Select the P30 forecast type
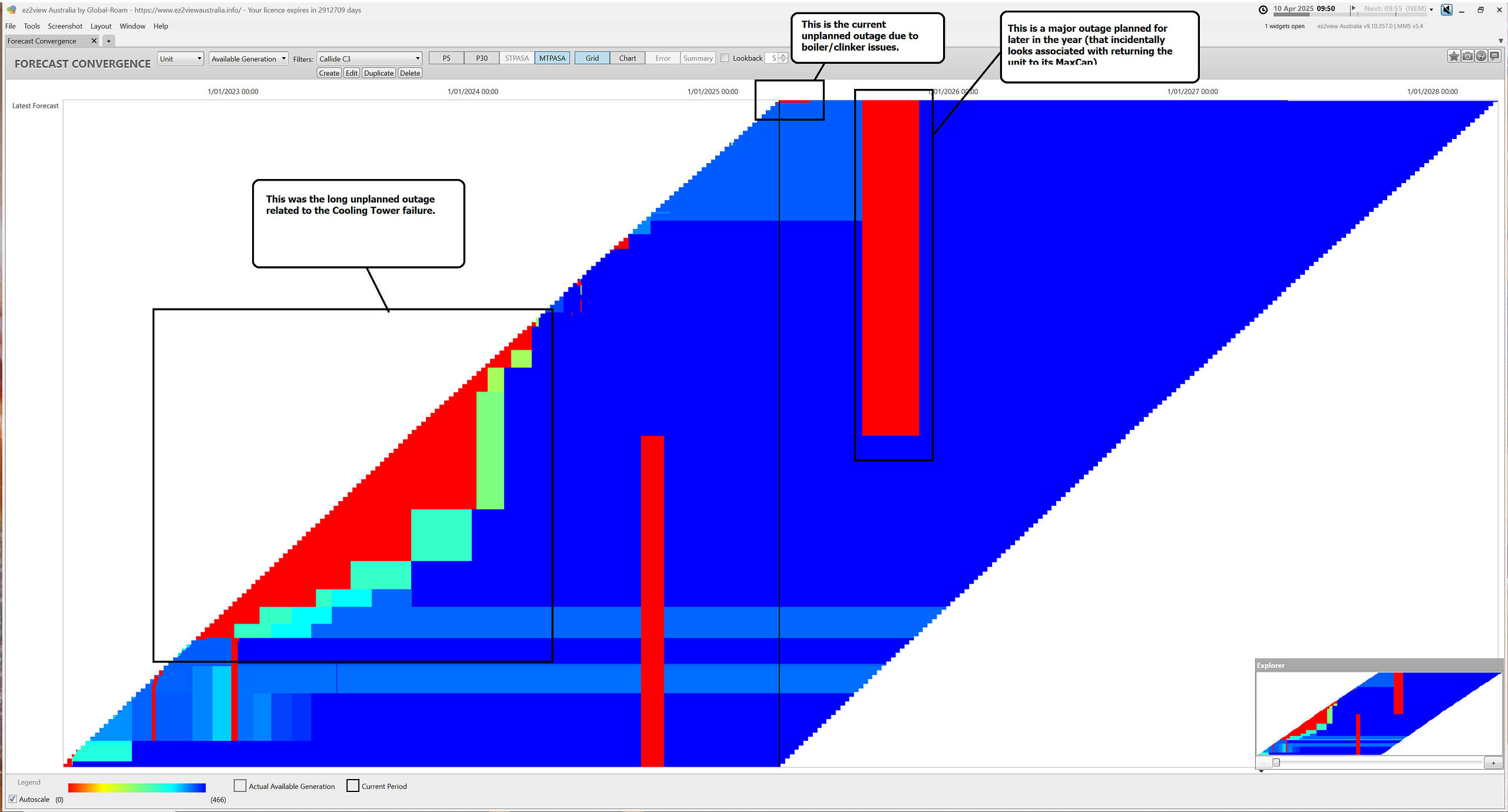Viewport: 1508px width, 812px height. (482, 58)
